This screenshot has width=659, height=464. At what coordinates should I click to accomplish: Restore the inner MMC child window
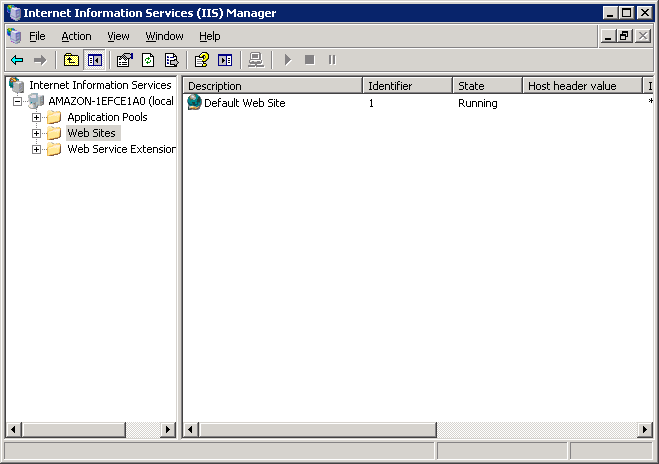tap(624, 36)
